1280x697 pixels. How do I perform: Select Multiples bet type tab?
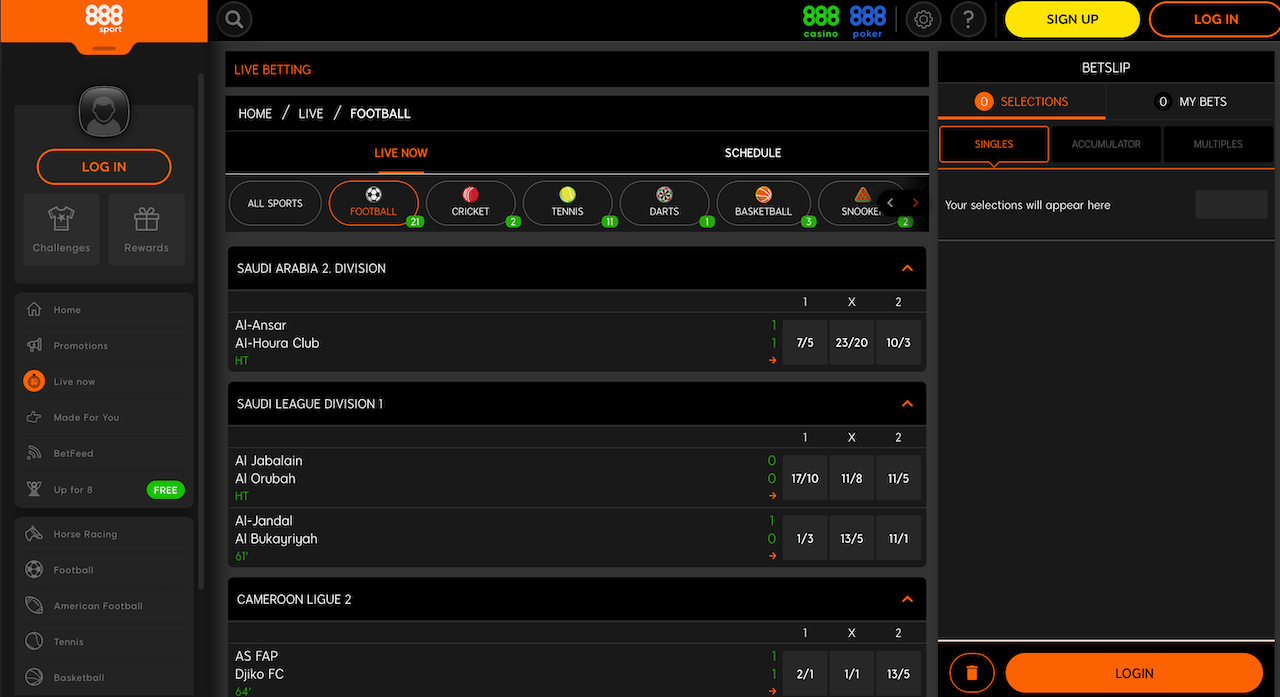tap(1218, 144)
